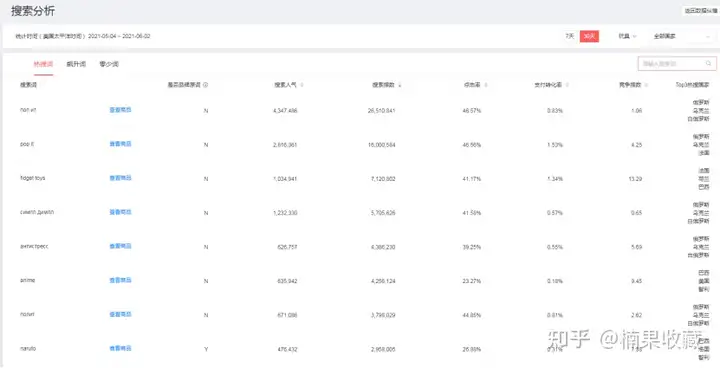720x368 pixels.
Task: Click the 16,000,584 search index value
Action: pos(382,145)
